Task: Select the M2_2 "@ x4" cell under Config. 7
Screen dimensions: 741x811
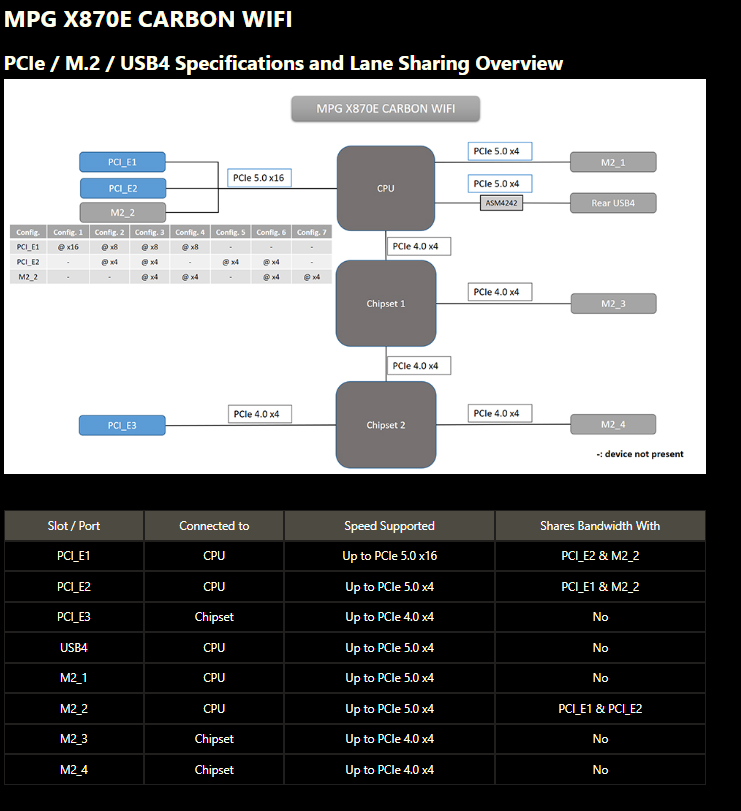Action: tap(312, 277)
